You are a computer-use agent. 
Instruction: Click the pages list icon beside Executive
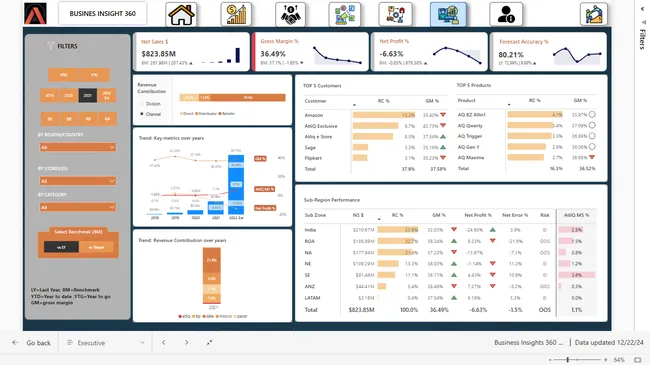tap(70, 343)
